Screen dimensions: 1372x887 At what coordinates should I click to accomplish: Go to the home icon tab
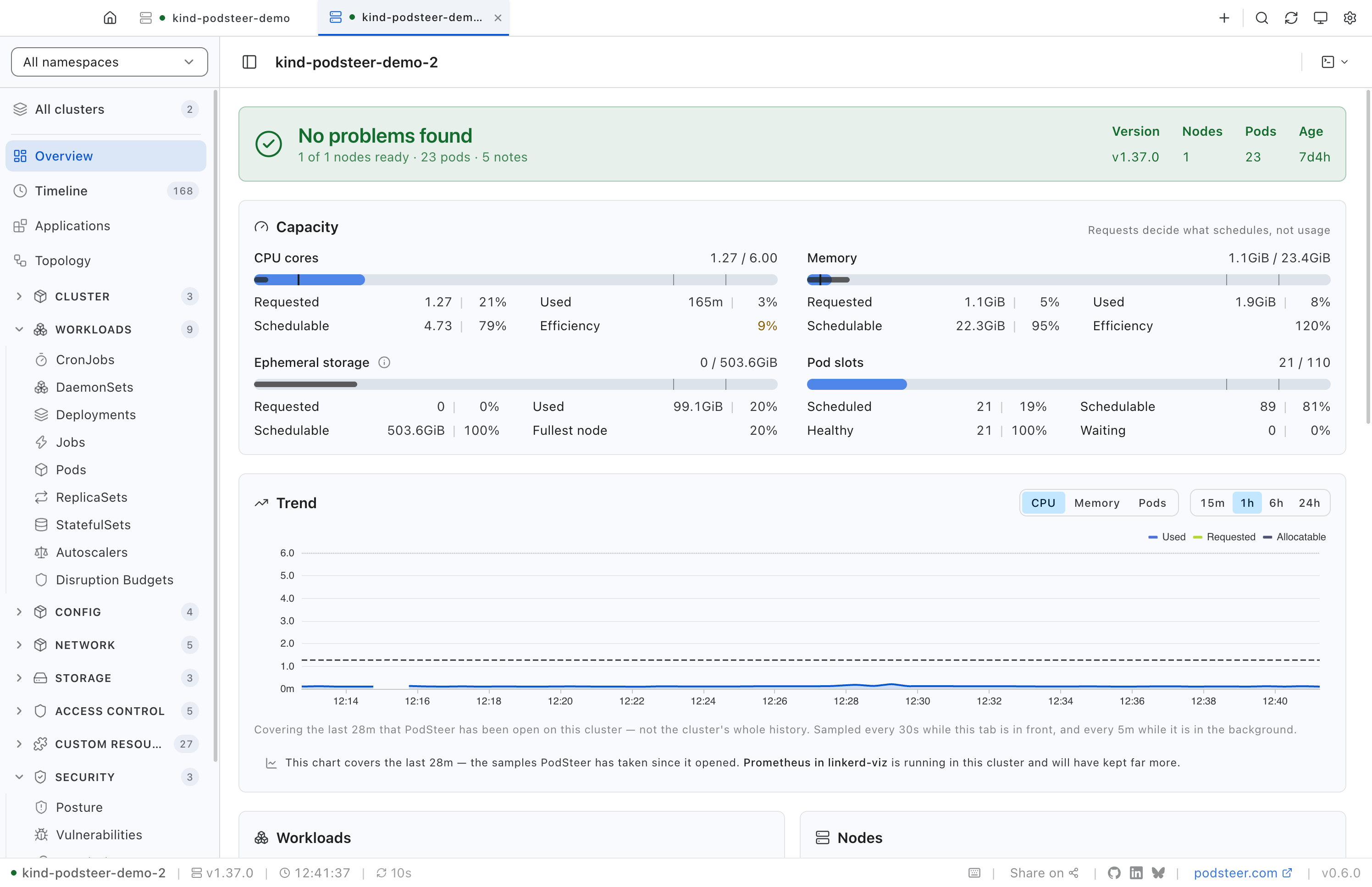coord(110,18)
